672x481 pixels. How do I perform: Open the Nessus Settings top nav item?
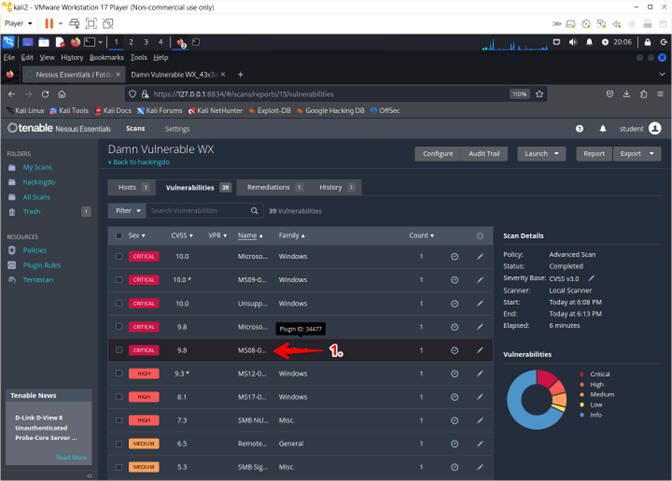[x=177, y=129]
